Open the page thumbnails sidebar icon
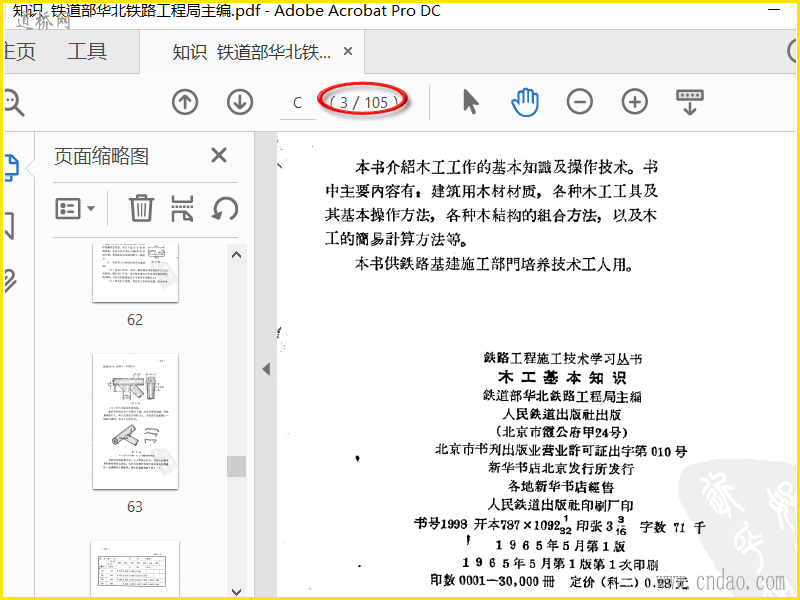The image size is (800, 600). coord(12,168)
